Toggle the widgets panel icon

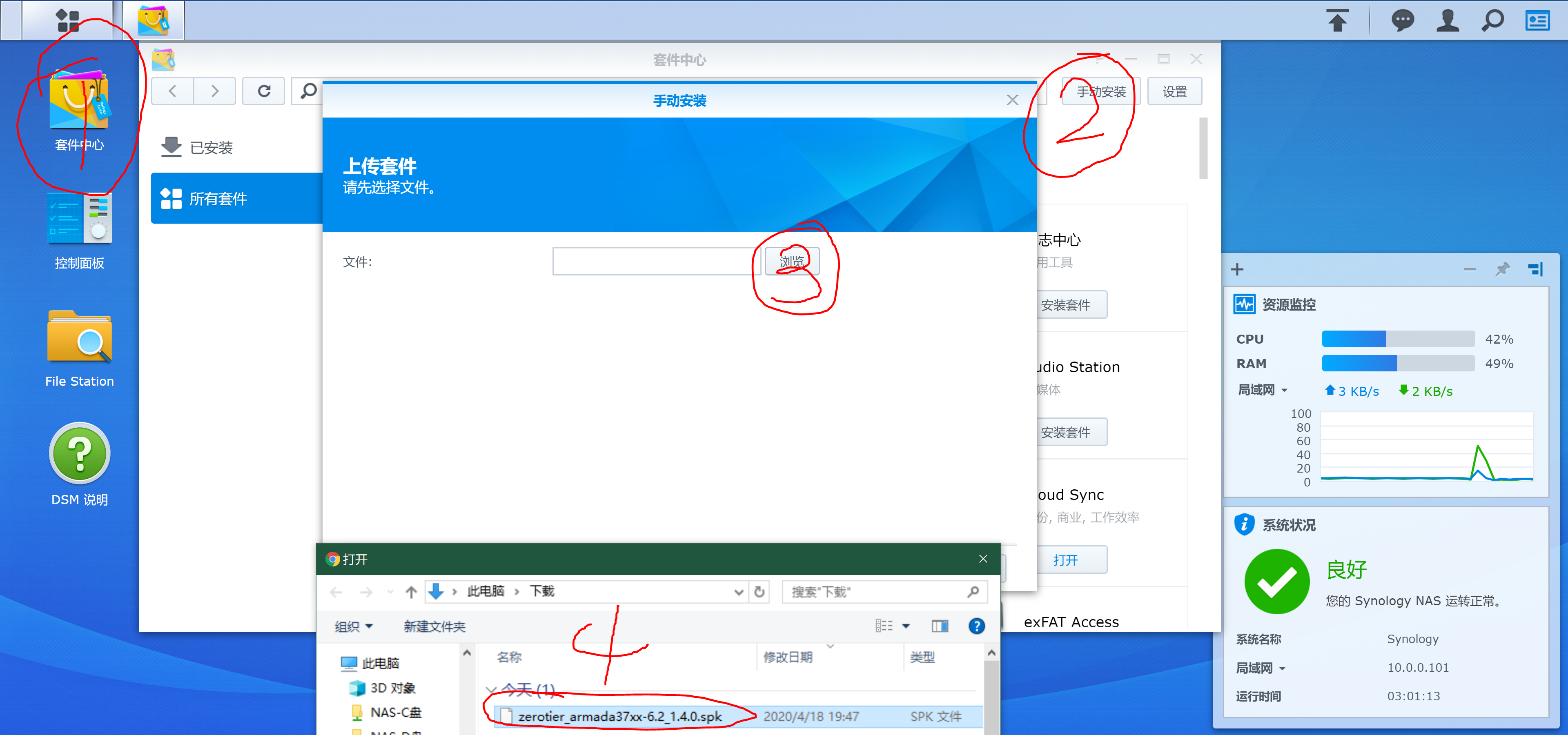(x=1537, y=20)
